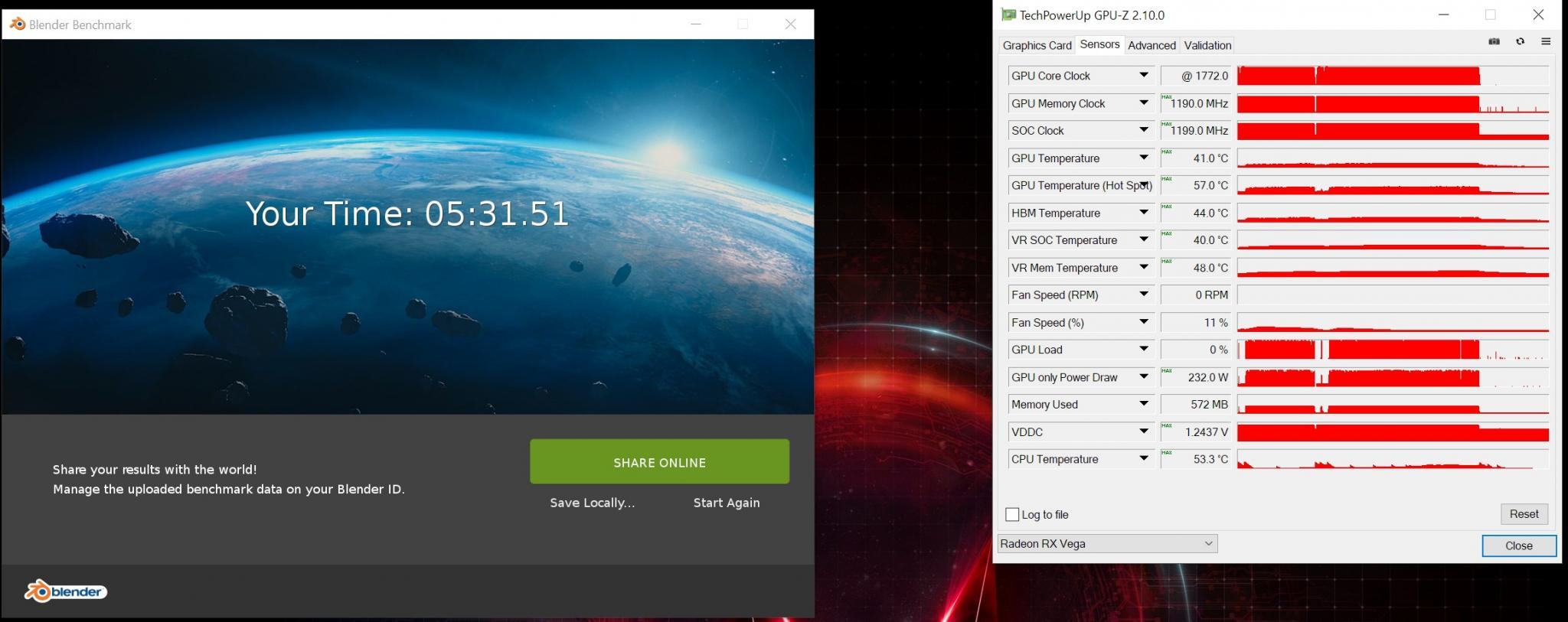Open GPU Memory Clock sensor dropdown

[x=1143, y=103]
